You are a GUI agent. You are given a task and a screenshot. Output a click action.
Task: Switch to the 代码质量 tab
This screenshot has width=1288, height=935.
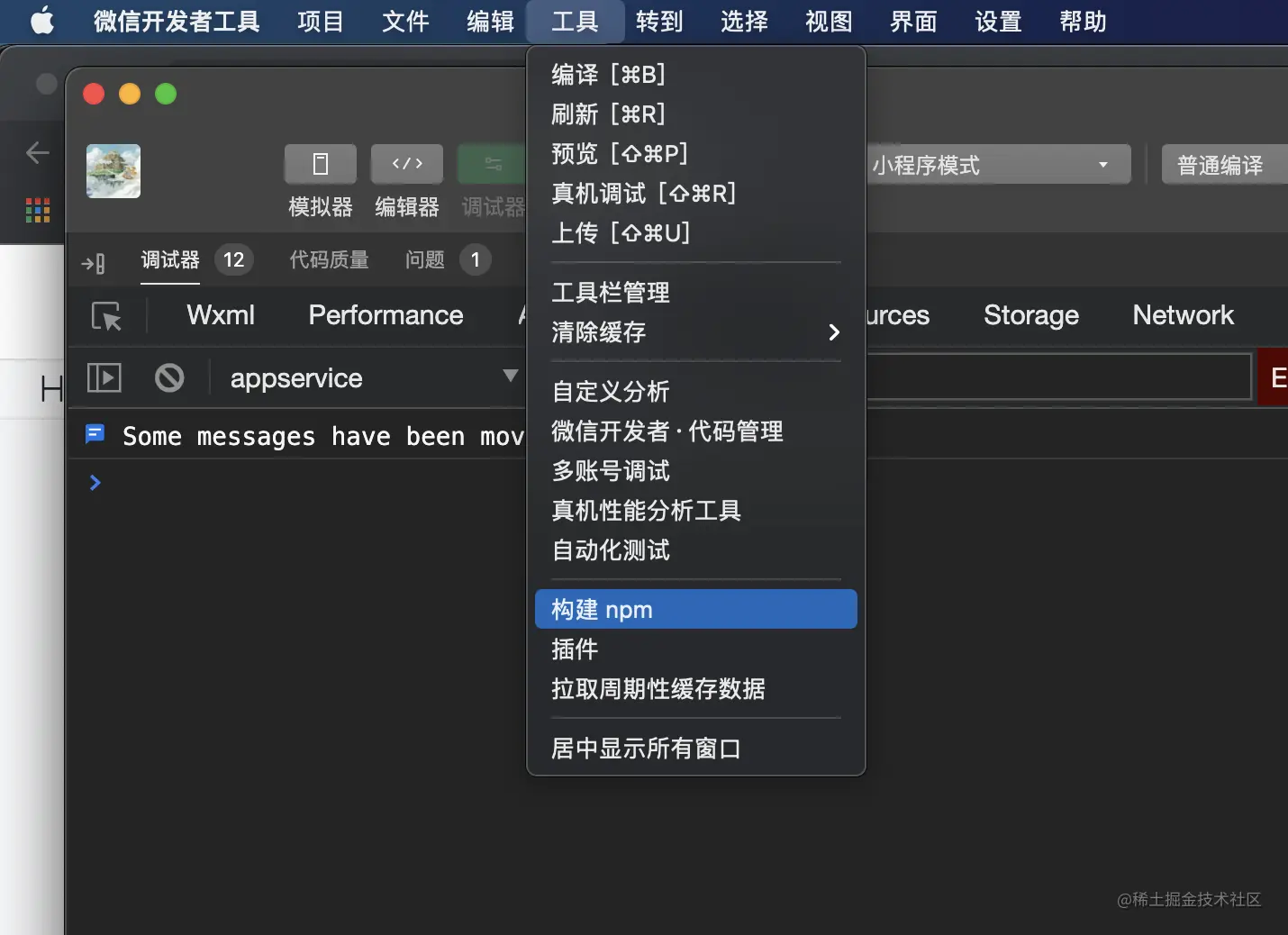pyautogui.click(x=329, y=260)
